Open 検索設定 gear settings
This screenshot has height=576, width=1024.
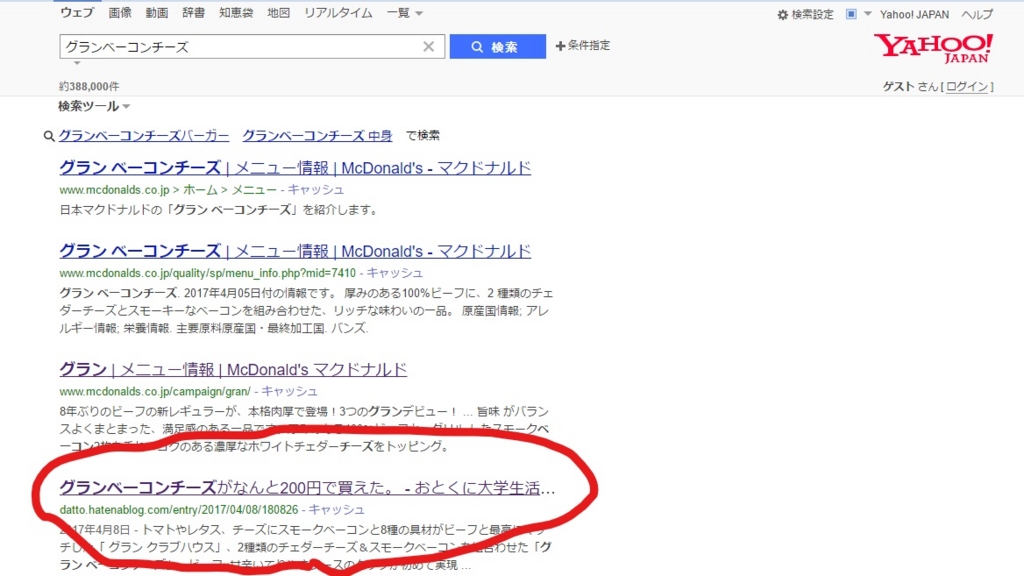pyautogui.click(x=805, y=14)
